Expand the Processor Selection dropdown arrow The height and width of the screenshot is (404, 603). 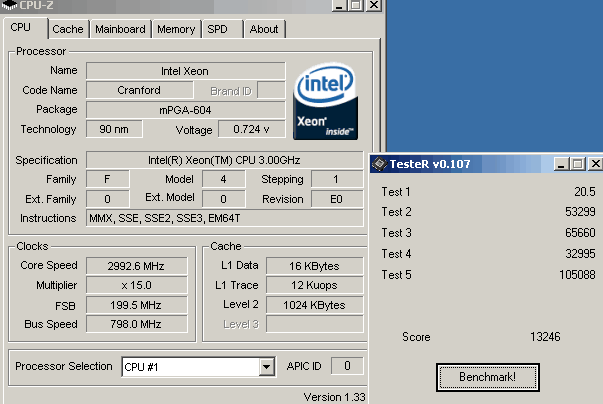(267, 367)
